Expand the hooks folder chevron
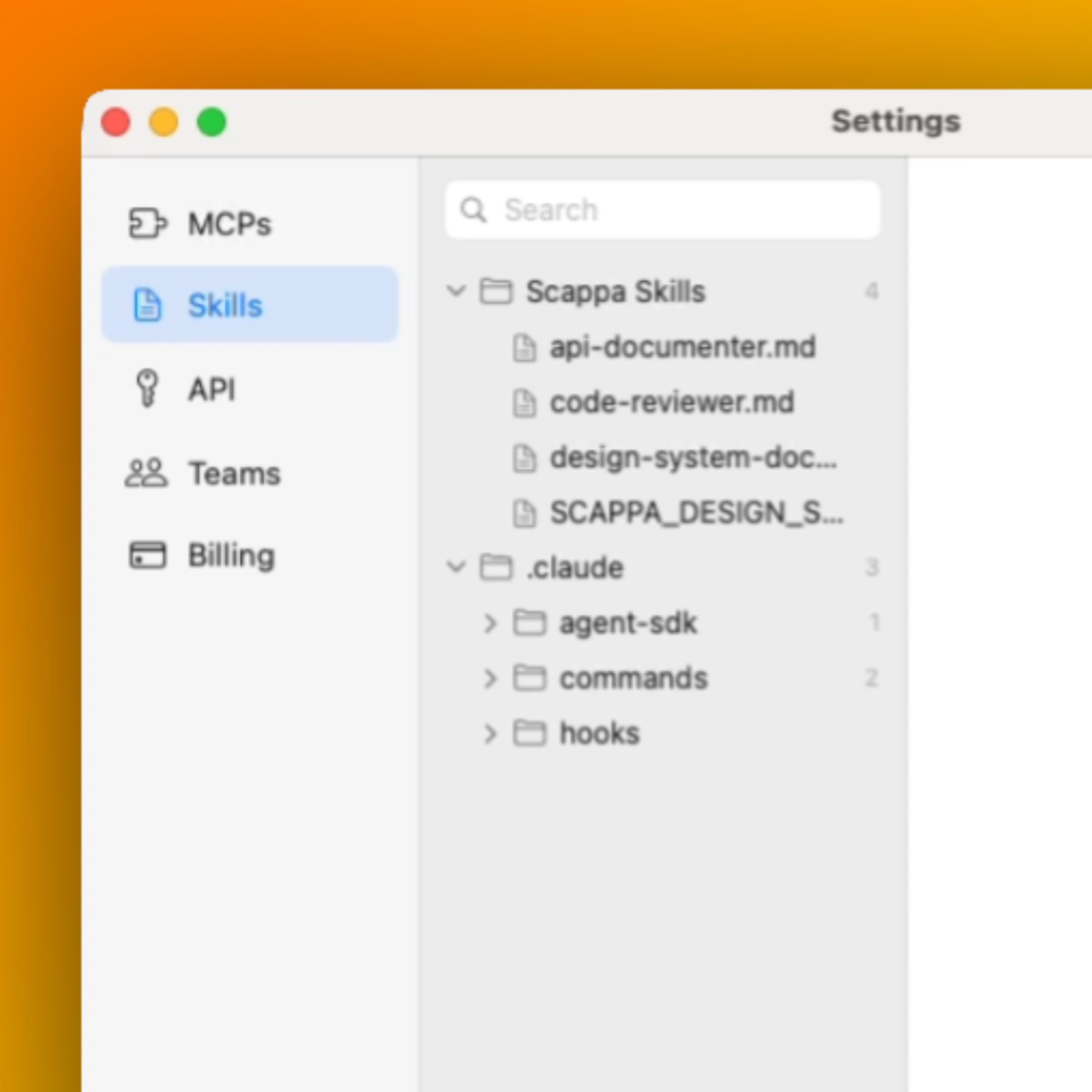This screenshot has width=1092, height=1092. tap(489, 734)
